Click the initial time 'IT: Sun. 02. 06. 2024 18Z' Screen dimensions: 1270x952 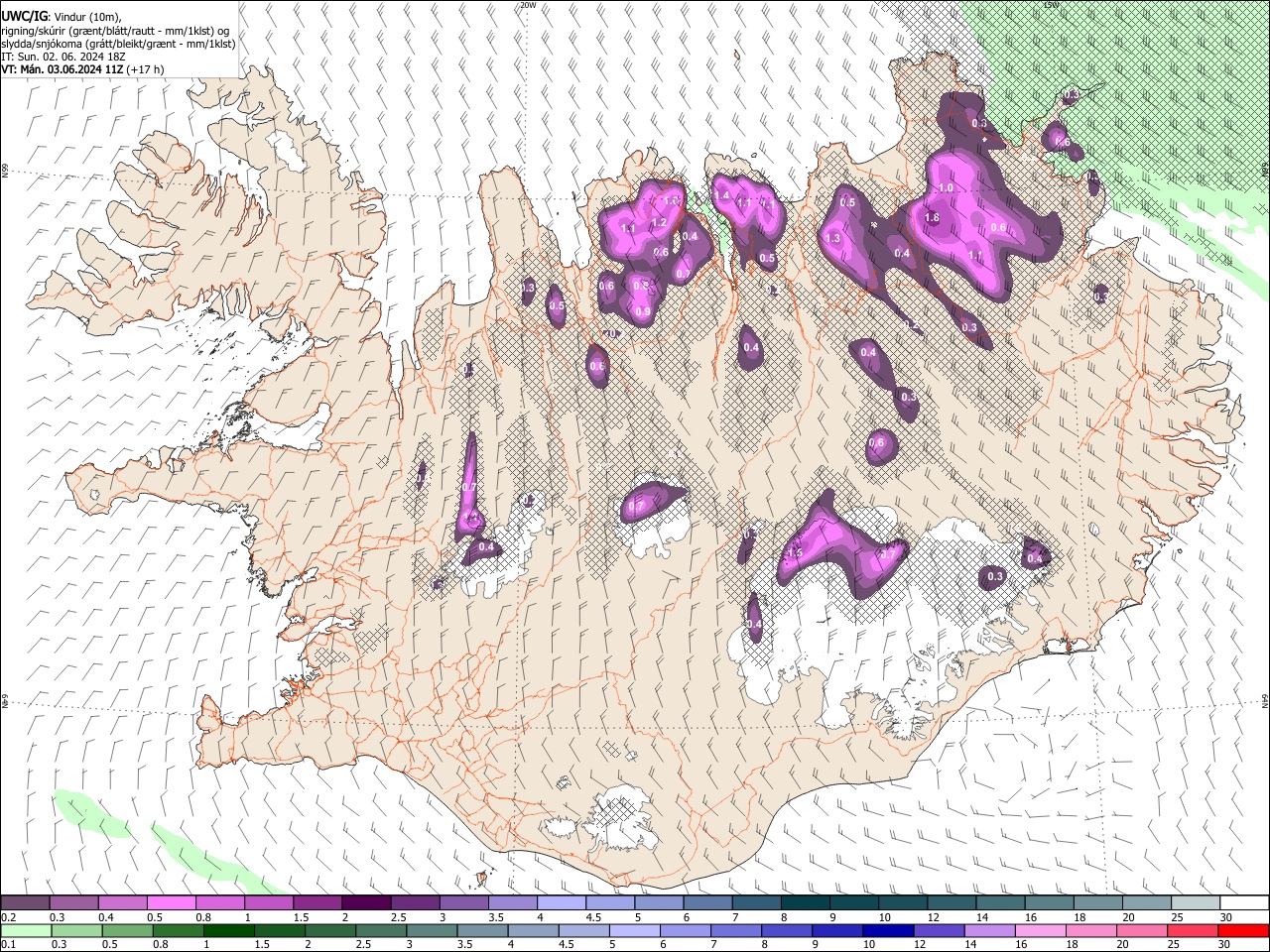tap(63, 57)
